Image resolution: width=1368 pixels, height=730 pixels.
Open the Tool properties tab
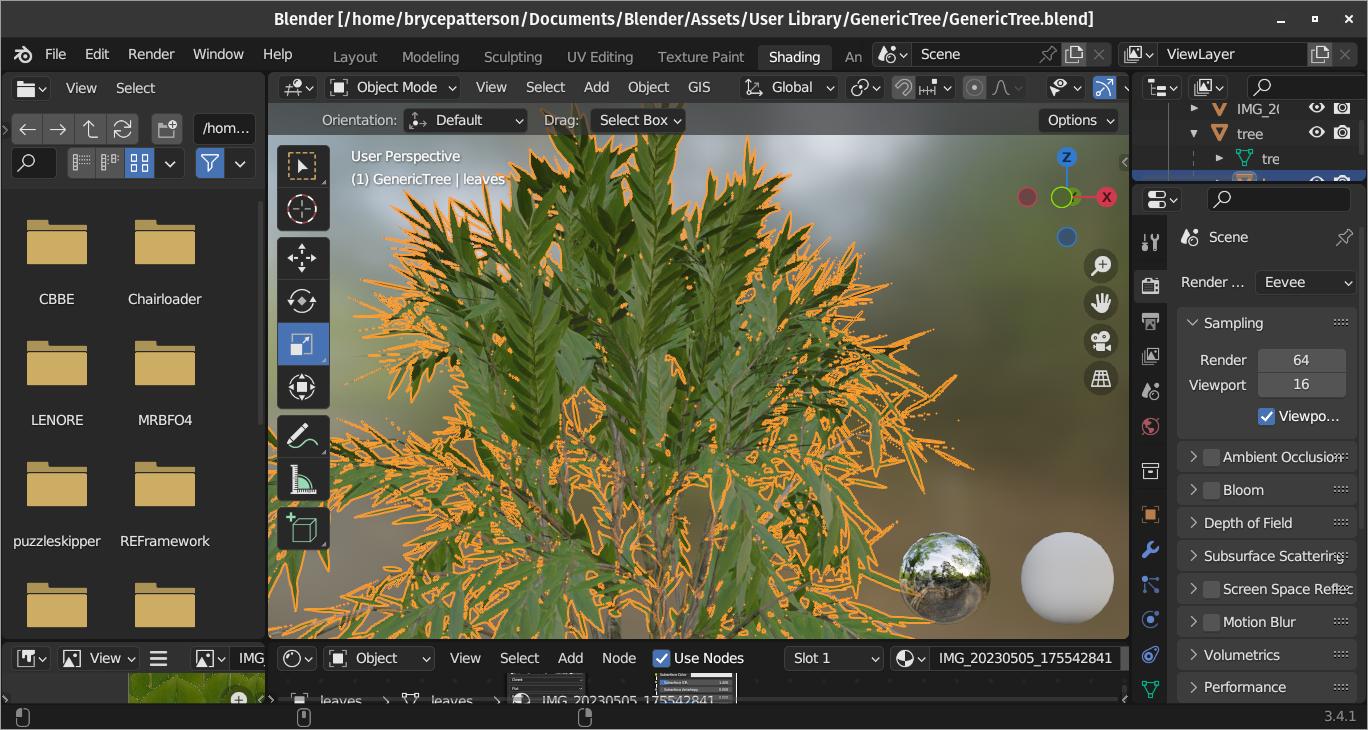coord(1150,241)
